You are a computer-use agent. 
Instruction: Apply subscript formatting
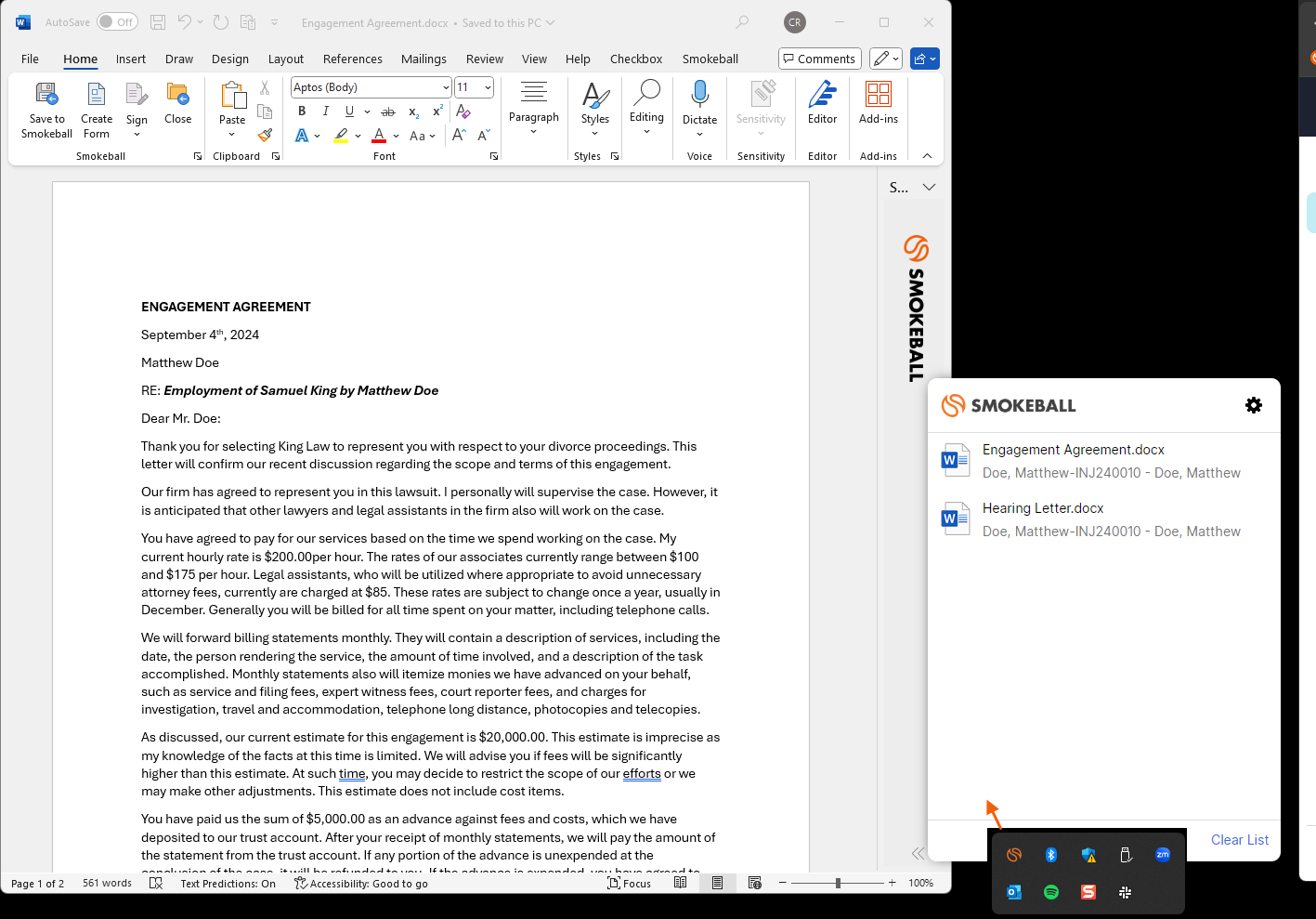(x=413, y=112)
